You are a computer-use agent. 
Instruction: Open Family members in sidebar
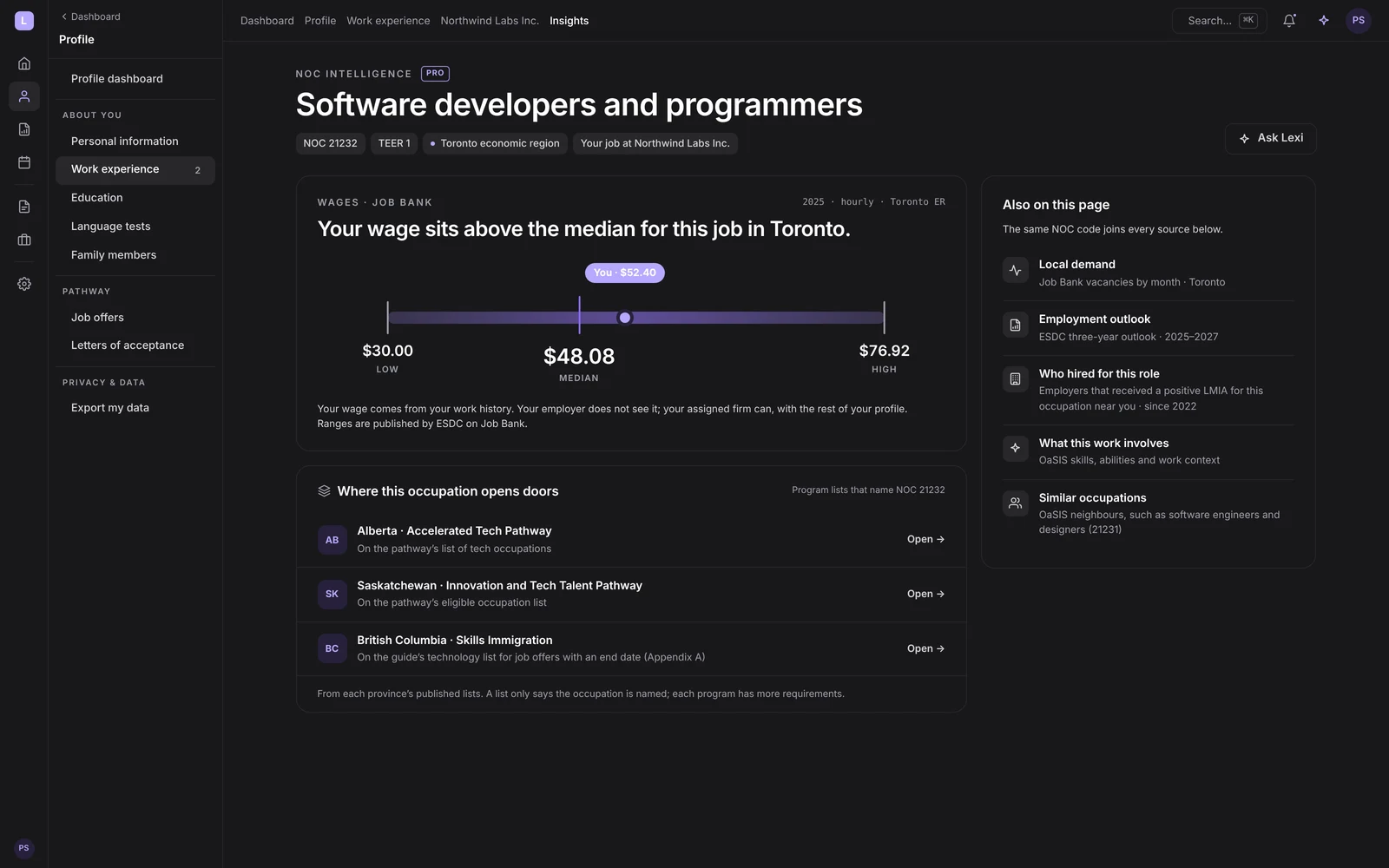click(x=135, y=255)
